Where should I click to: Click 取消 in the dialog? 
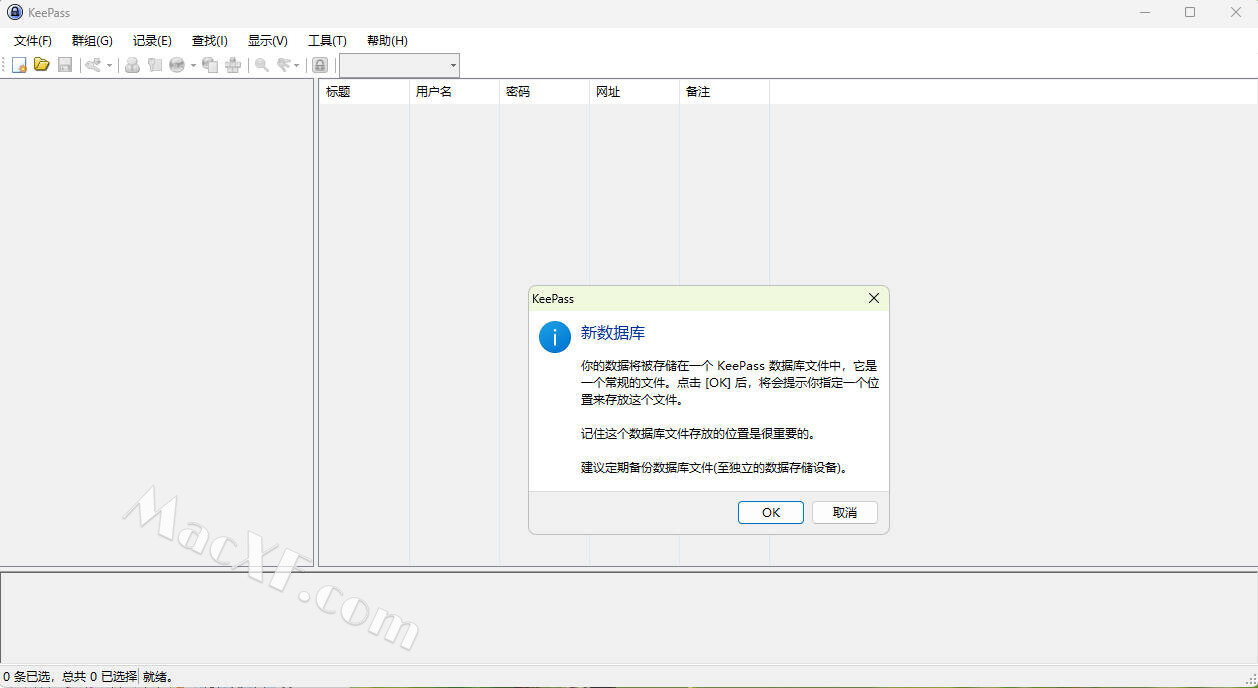[845, 512]
